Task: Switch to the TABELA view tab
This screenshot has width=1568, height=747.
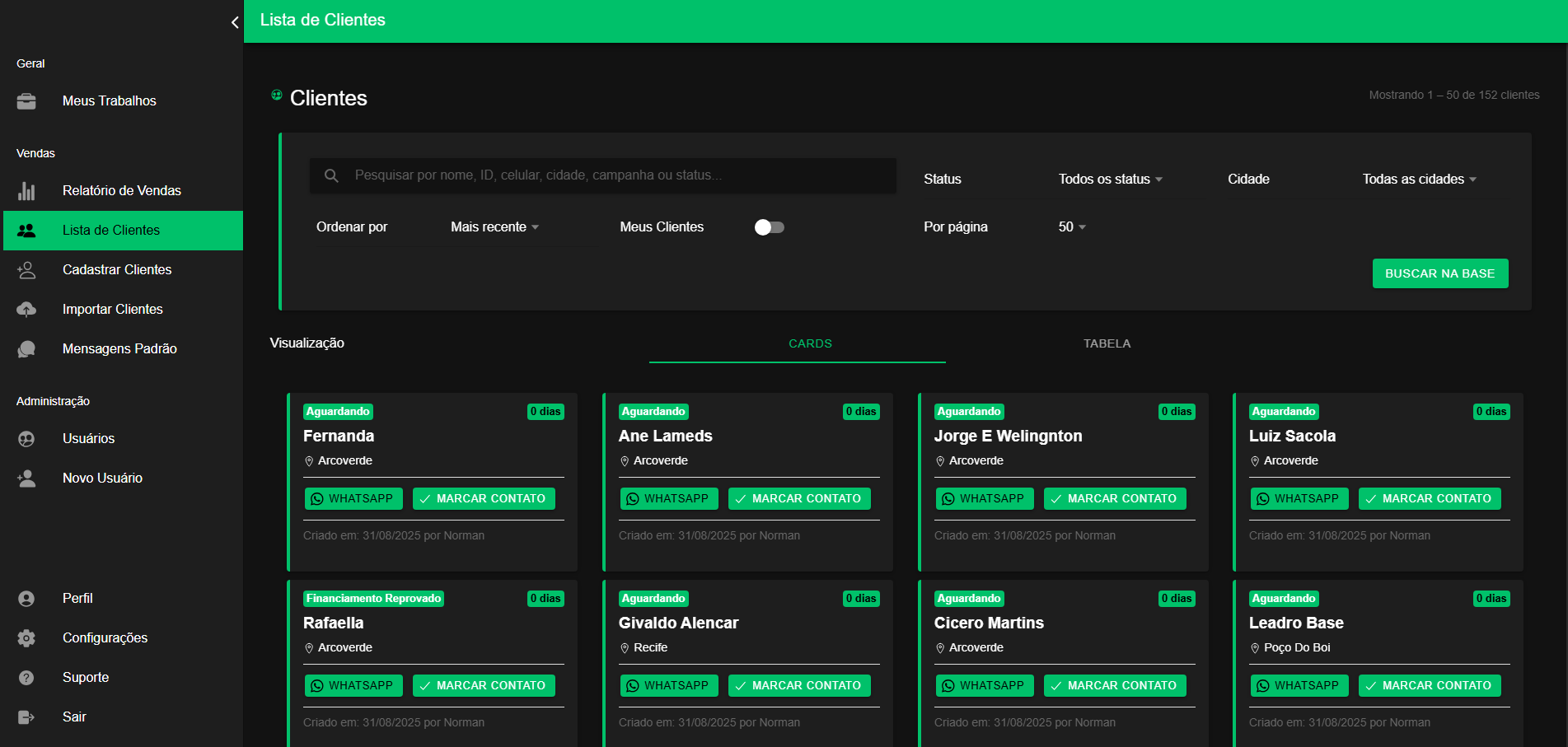Action: [1107, 343]
